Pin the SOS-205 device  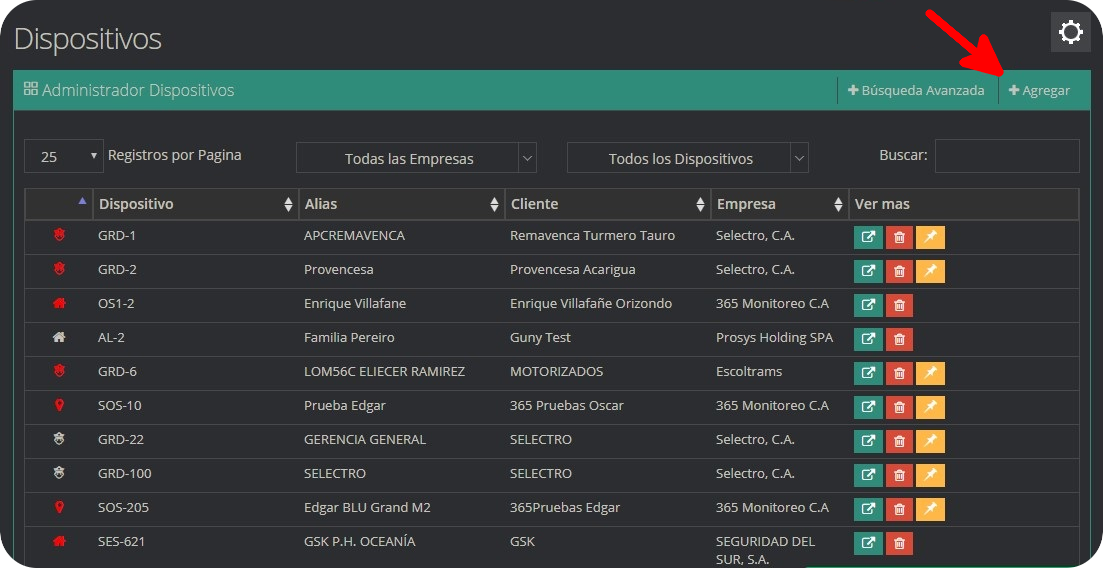click(x=930, y=509)
